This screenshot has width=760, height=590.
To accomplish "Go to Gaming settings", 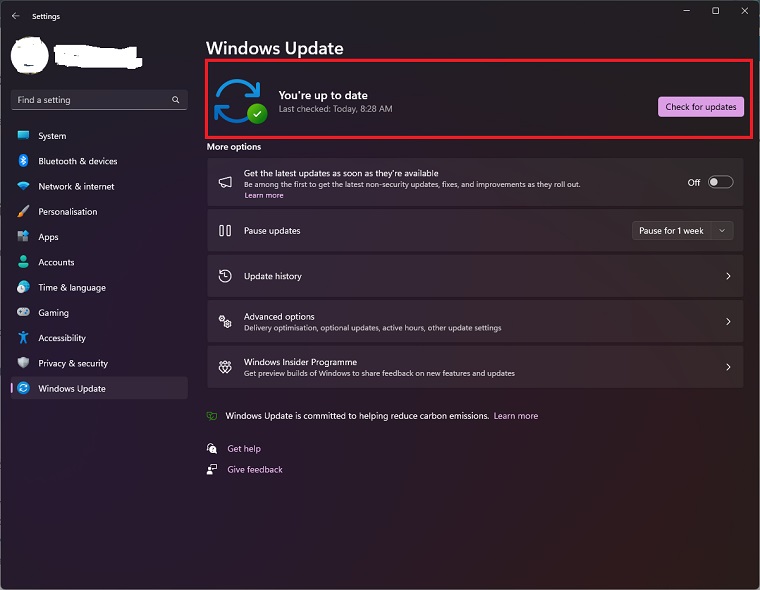I will pos(99,312).
